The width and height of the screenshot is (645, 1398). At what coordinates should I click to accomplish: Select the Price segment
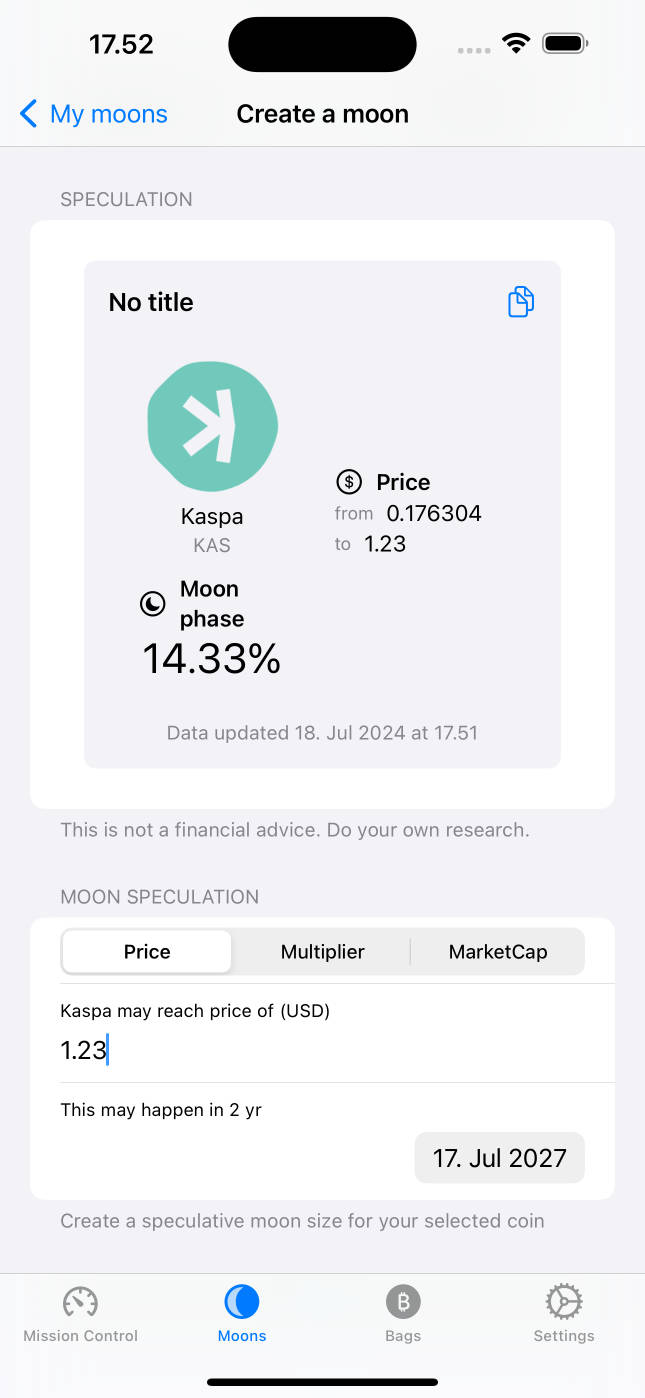pos(147,952)
